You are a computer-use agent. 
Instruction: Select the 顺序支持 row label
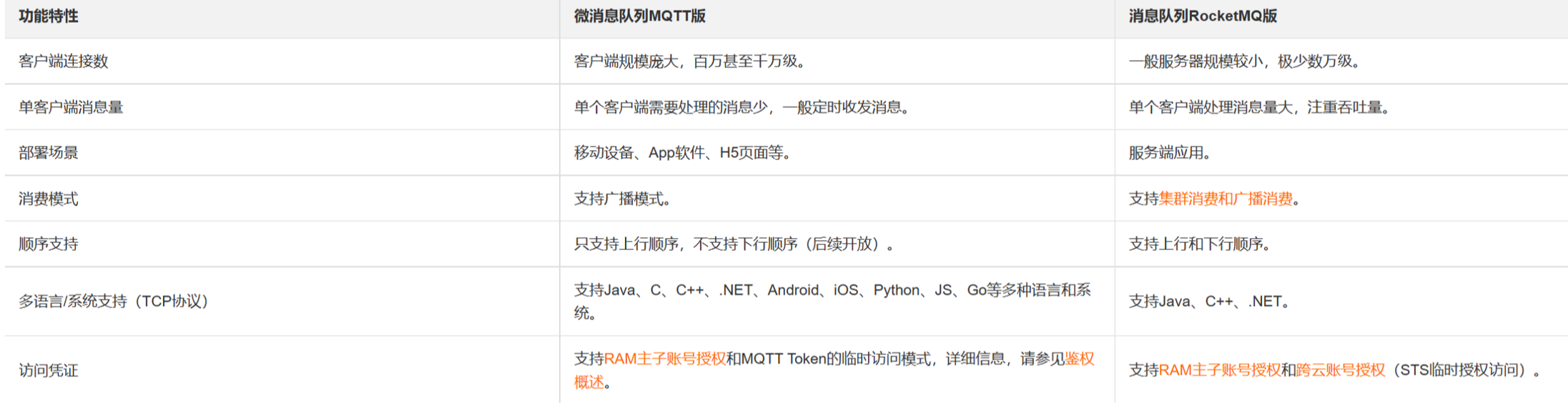pos(49,244)
